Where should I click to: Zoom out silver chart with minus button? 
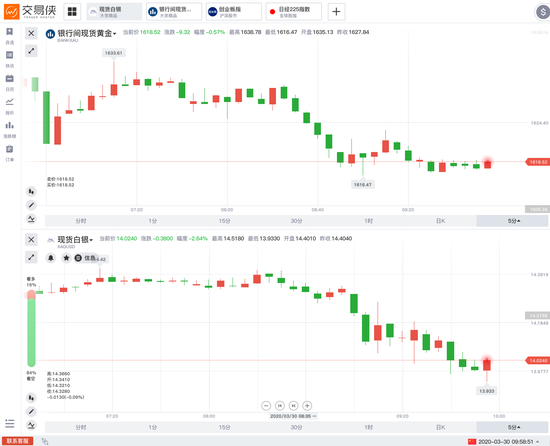[x=266, y=406]
